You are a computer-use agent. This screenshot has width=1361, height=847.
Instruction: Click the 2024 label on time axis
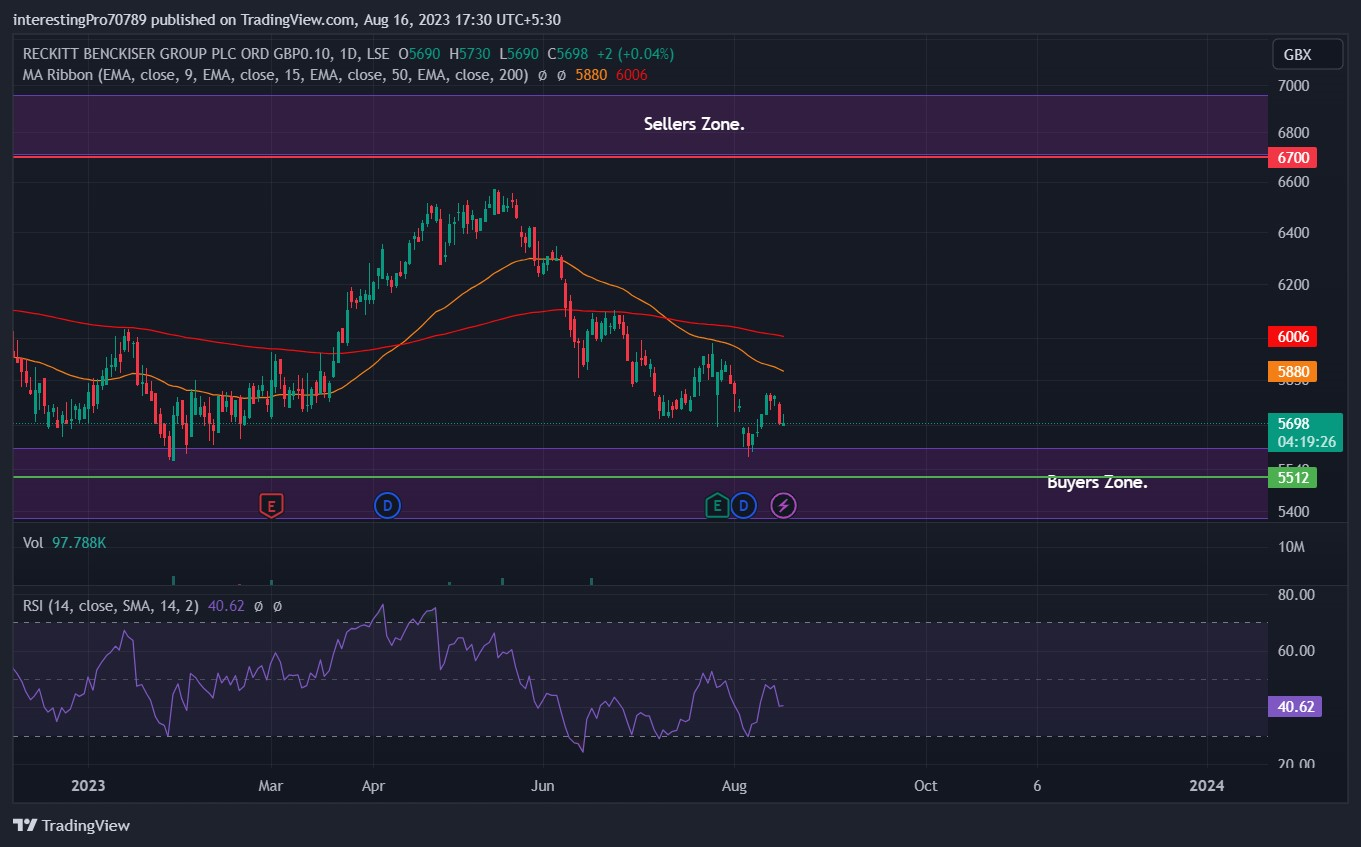(1207, 785)
